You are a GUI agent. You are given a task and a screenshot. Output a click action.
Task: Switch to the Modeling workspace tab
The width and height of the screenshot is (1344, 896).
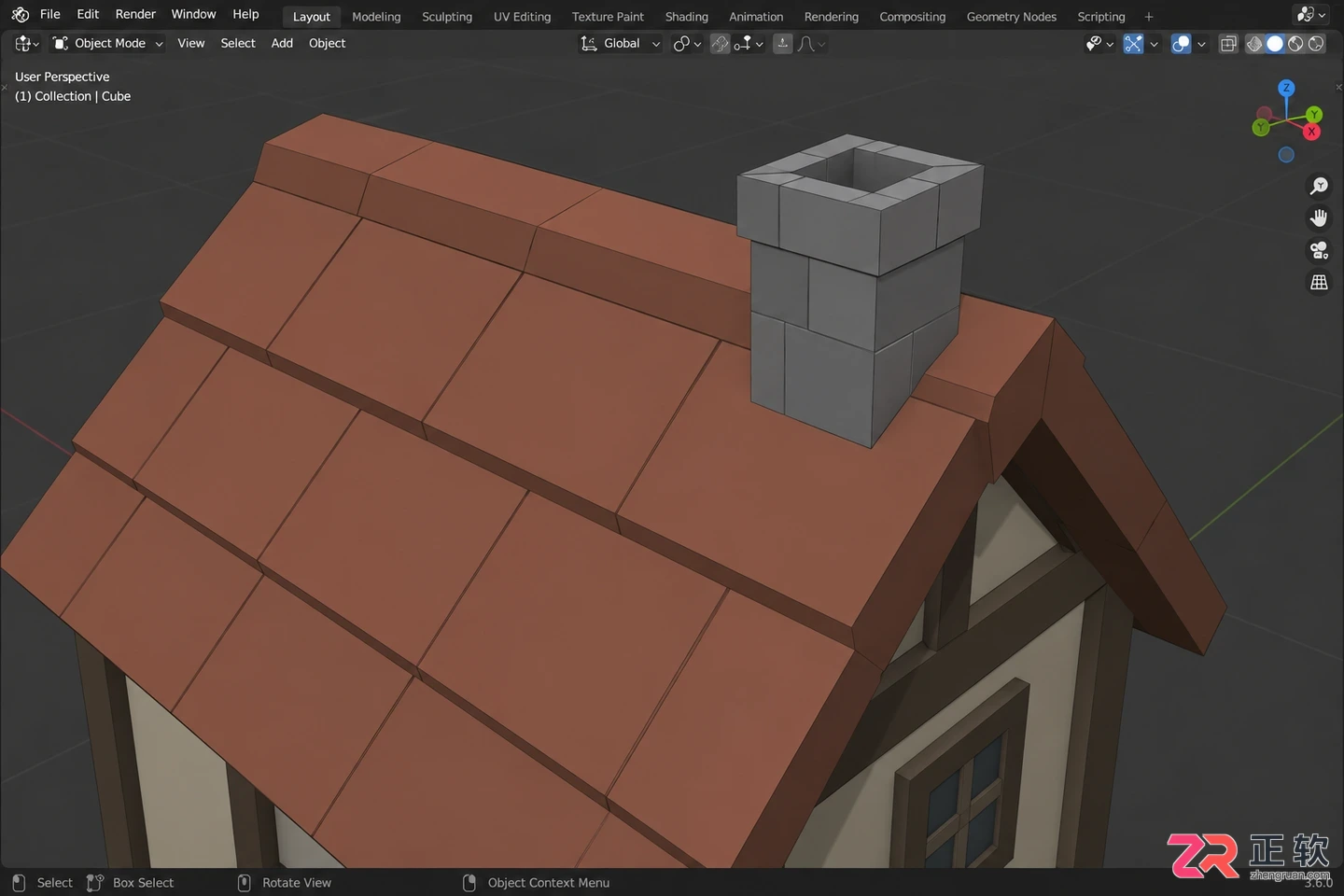[376, 17]
